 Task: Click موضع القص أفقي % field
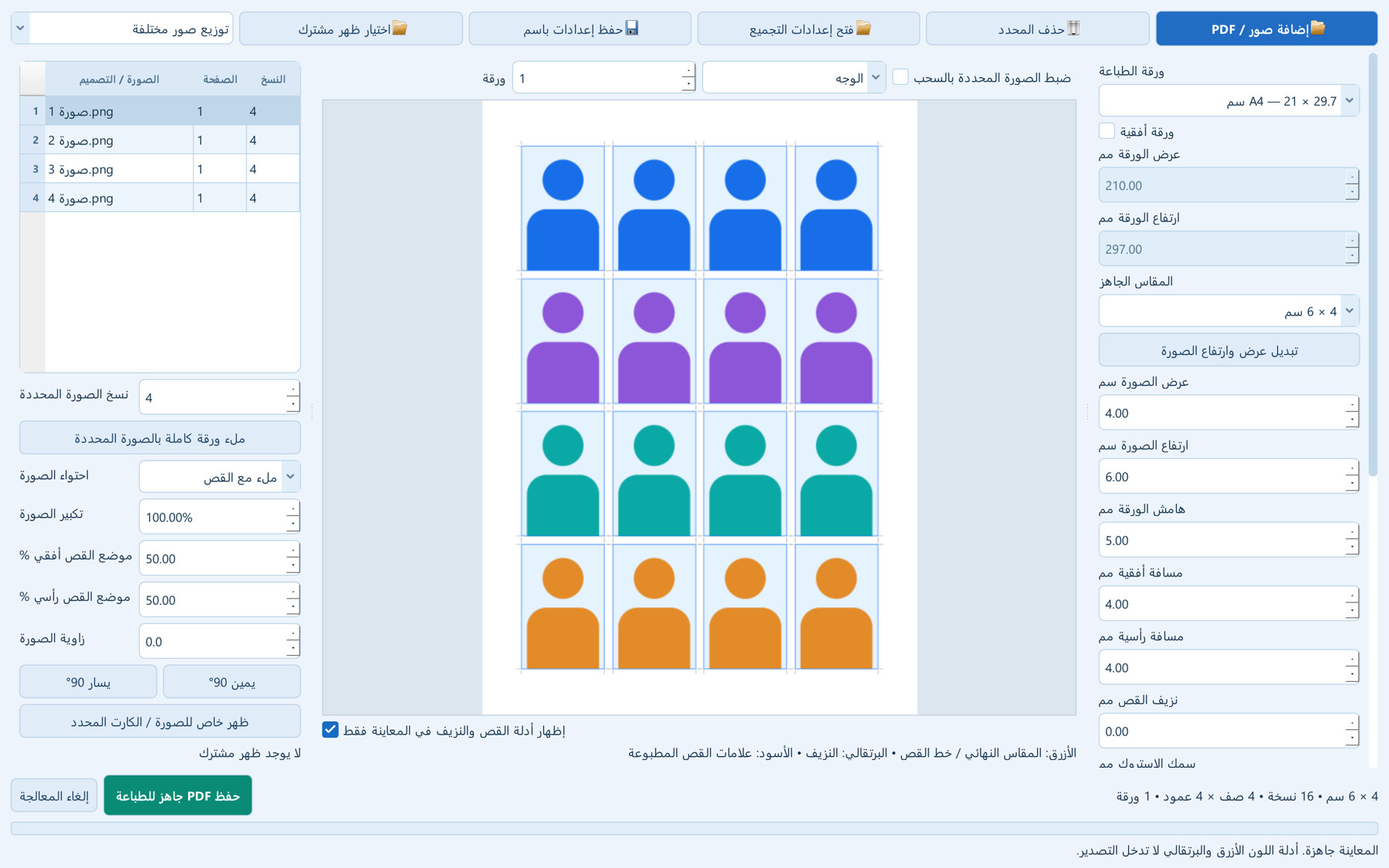coord(219,559)
